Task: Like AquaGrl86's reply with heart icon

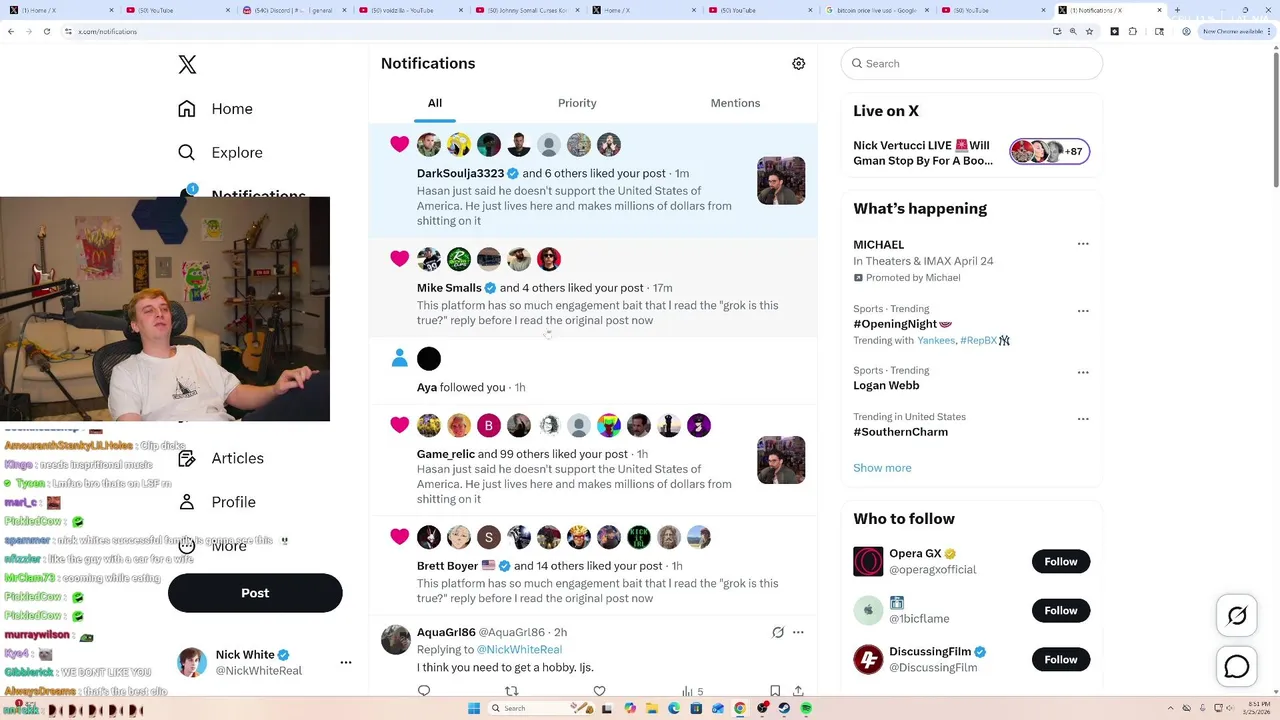Action: (599, 691)
